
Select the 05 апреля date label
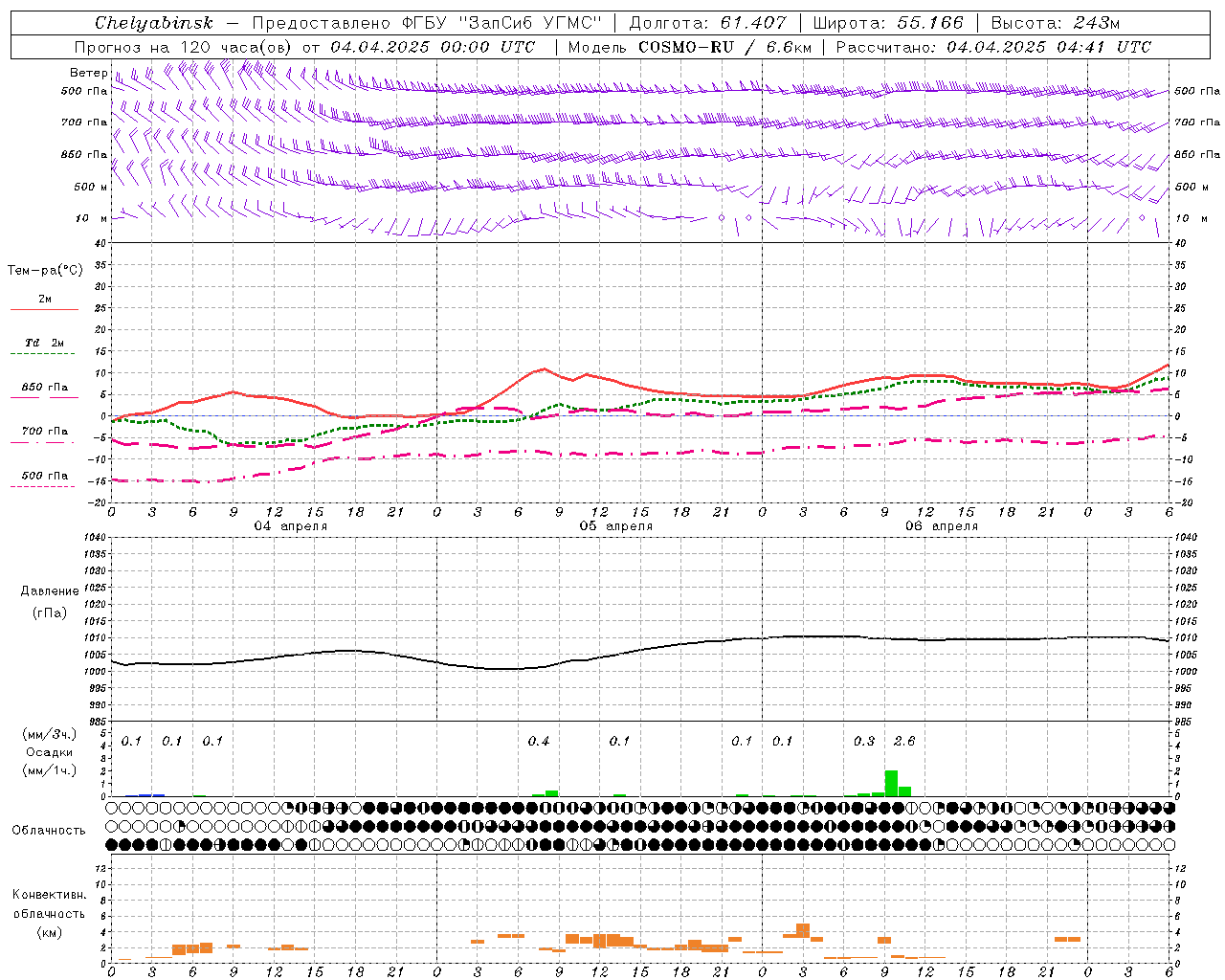tap(615, 526)
